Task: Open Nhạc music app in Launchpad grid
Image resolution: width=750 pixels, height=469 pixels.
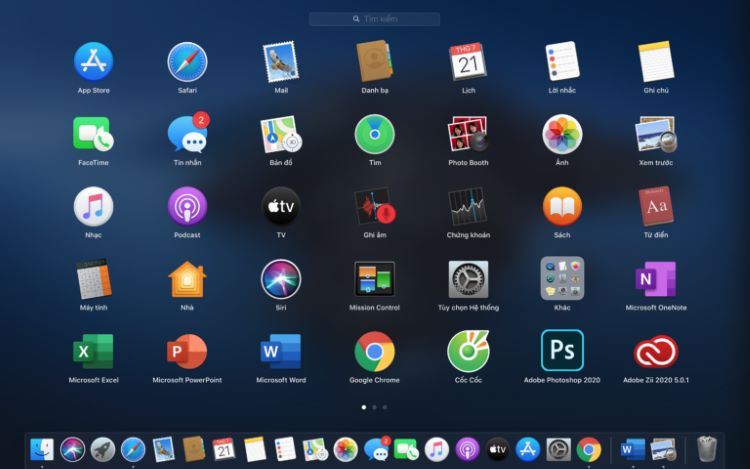Action: [x=93, y=207]
